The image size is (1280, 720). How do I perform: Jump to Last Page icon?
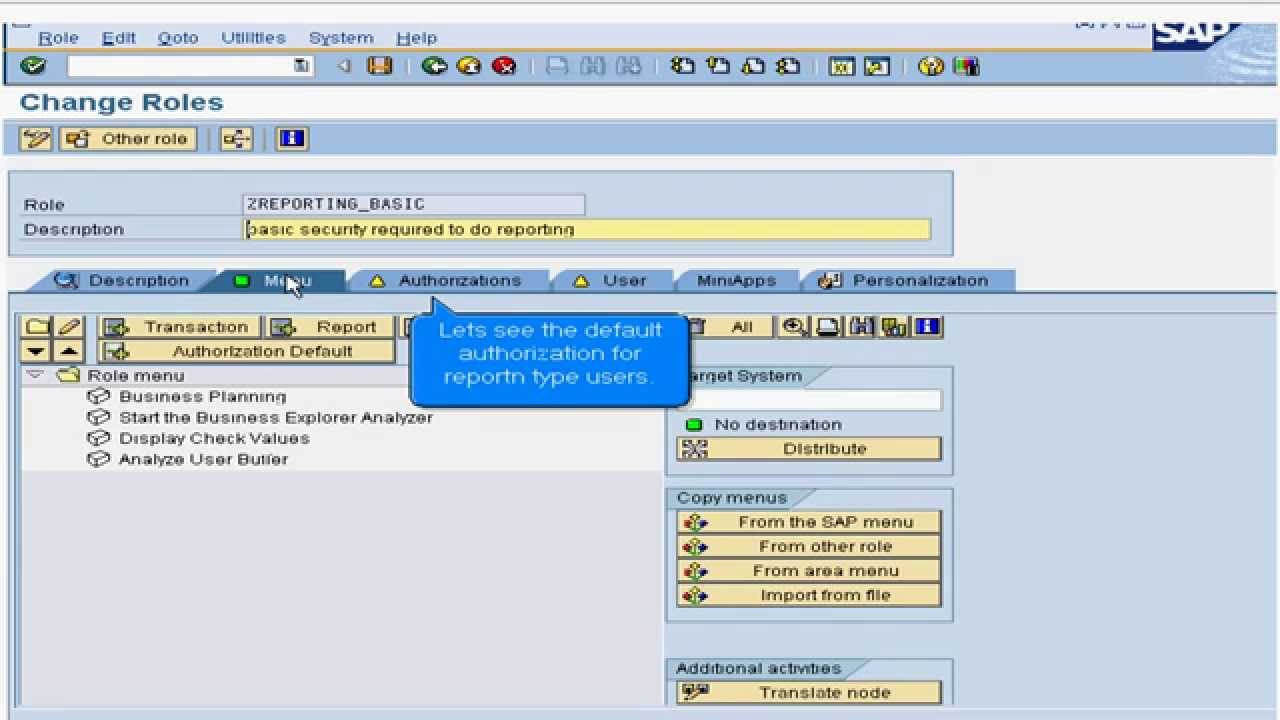[x=788, y=66]
